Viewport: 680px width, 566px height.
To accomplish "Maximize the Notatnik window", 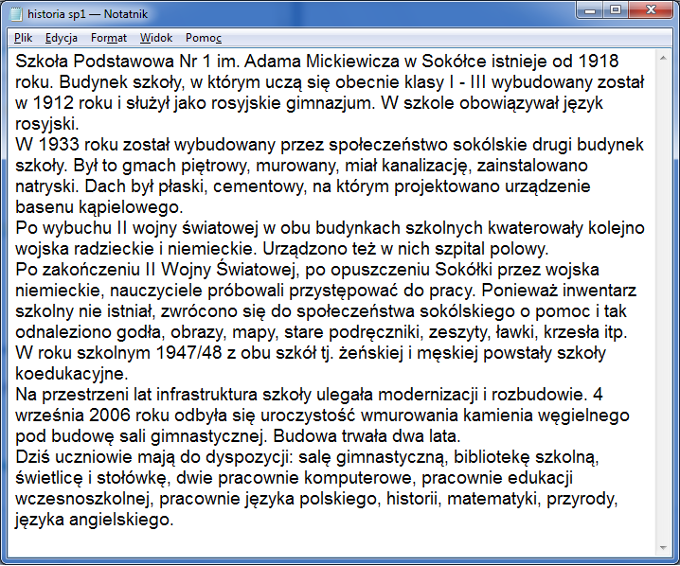I will click(615, 10).
